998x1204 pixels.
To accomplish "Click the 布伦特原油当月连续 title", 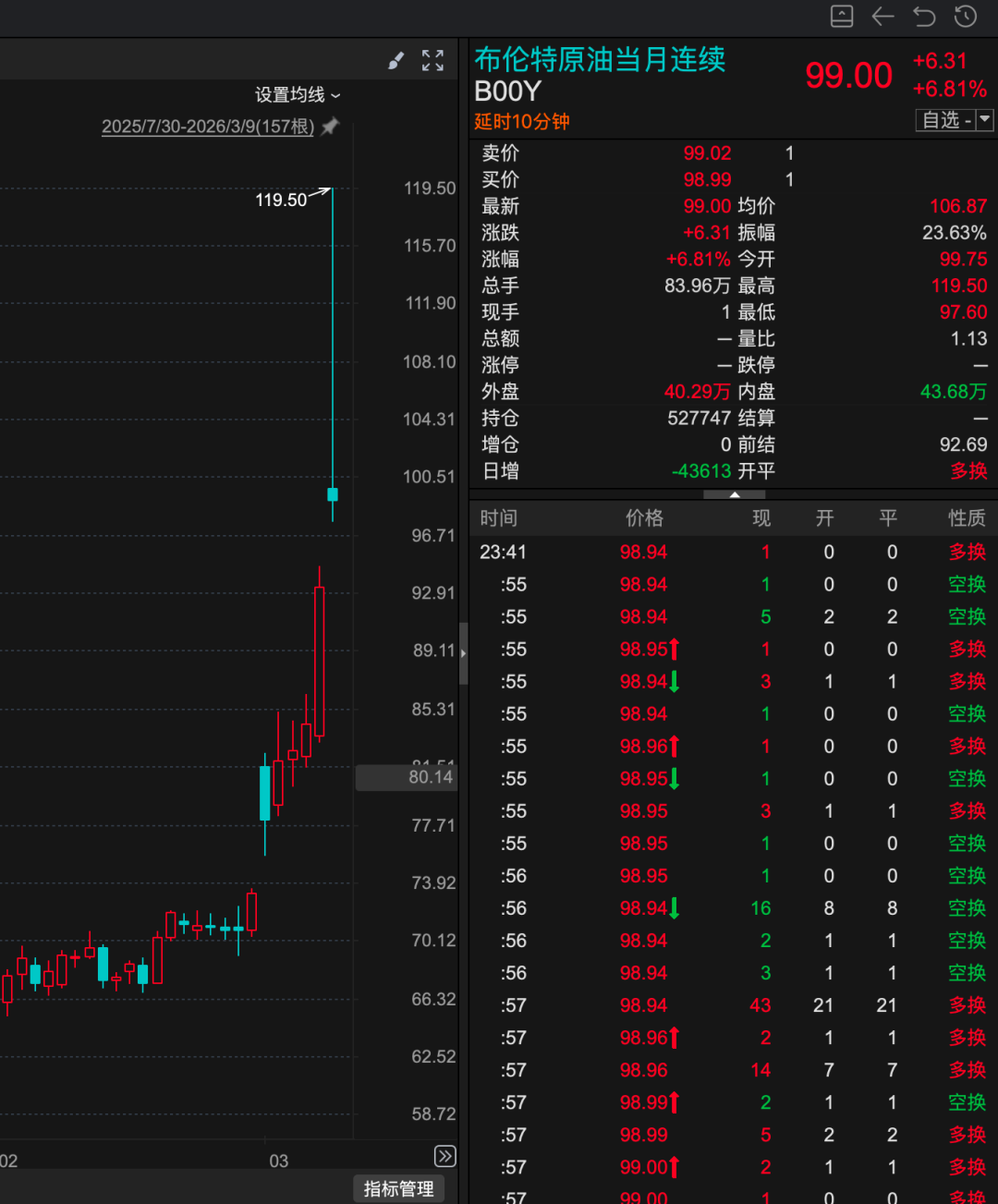I will (x=600, y=59).
